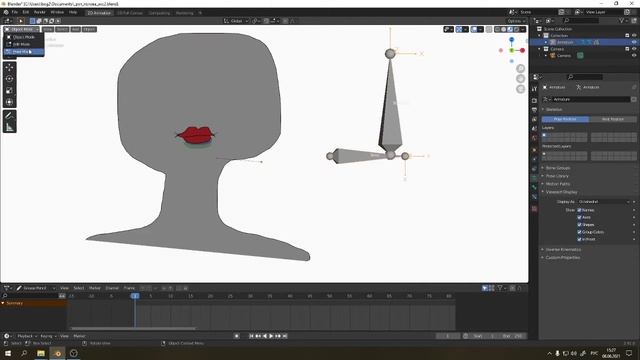
Task: Open the Object Mode dropdown
Action: [22, 29]
